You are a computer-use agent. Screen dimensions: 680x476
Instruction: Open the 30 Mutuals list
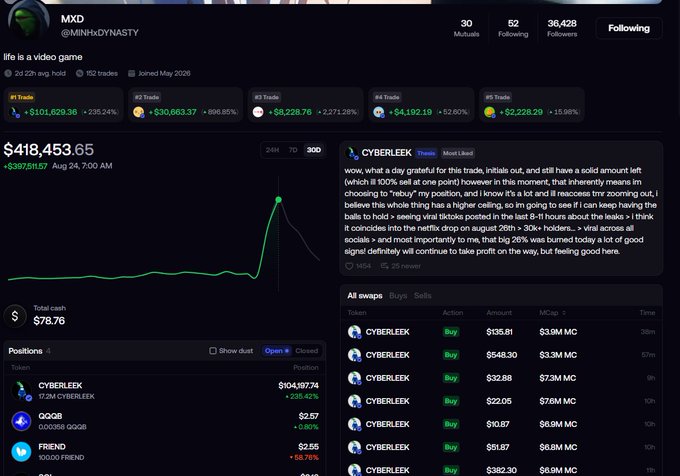point(466,28)
